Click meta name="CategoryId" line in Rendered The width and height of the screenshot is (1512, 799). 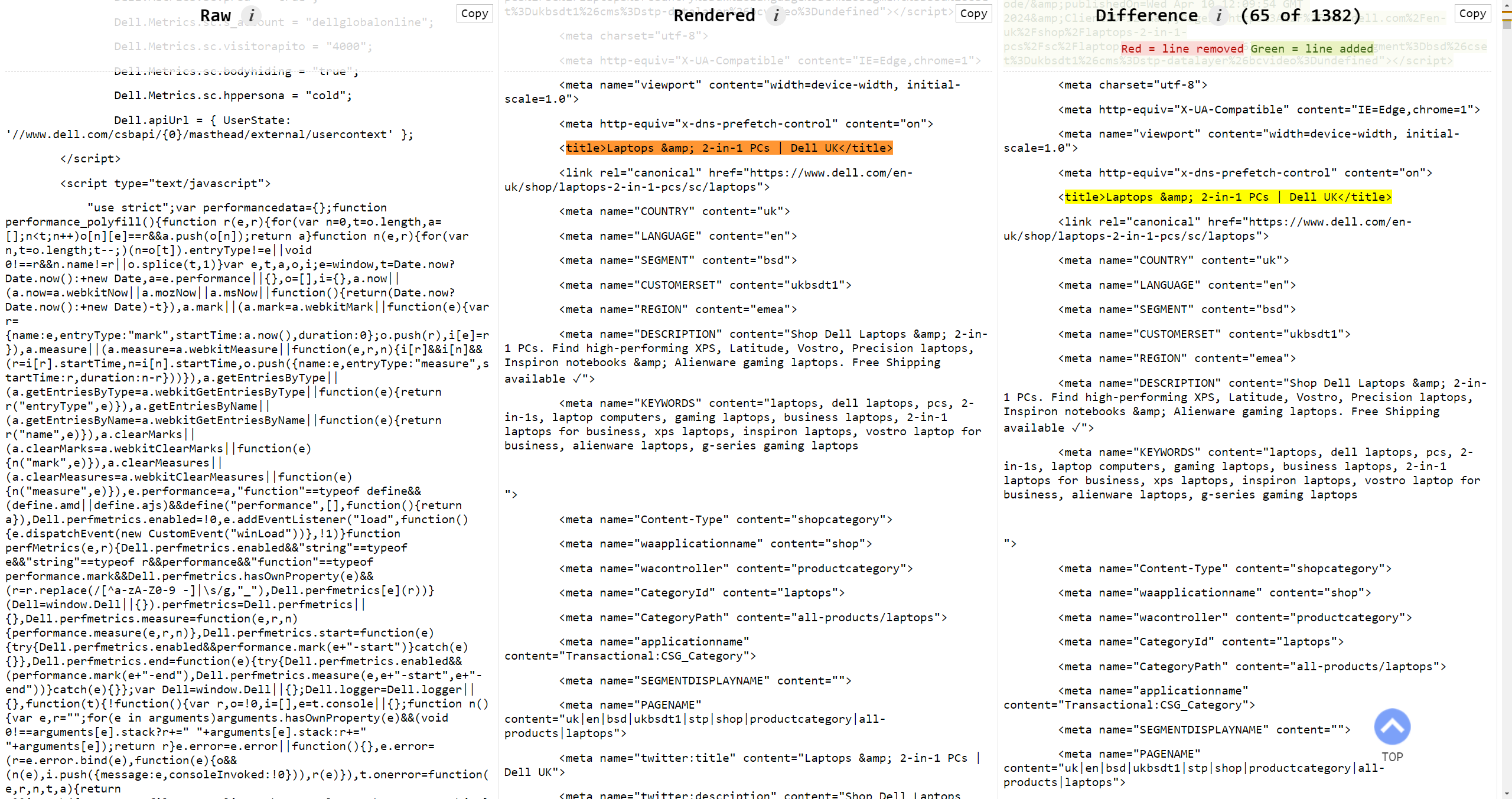click(702, 592)
